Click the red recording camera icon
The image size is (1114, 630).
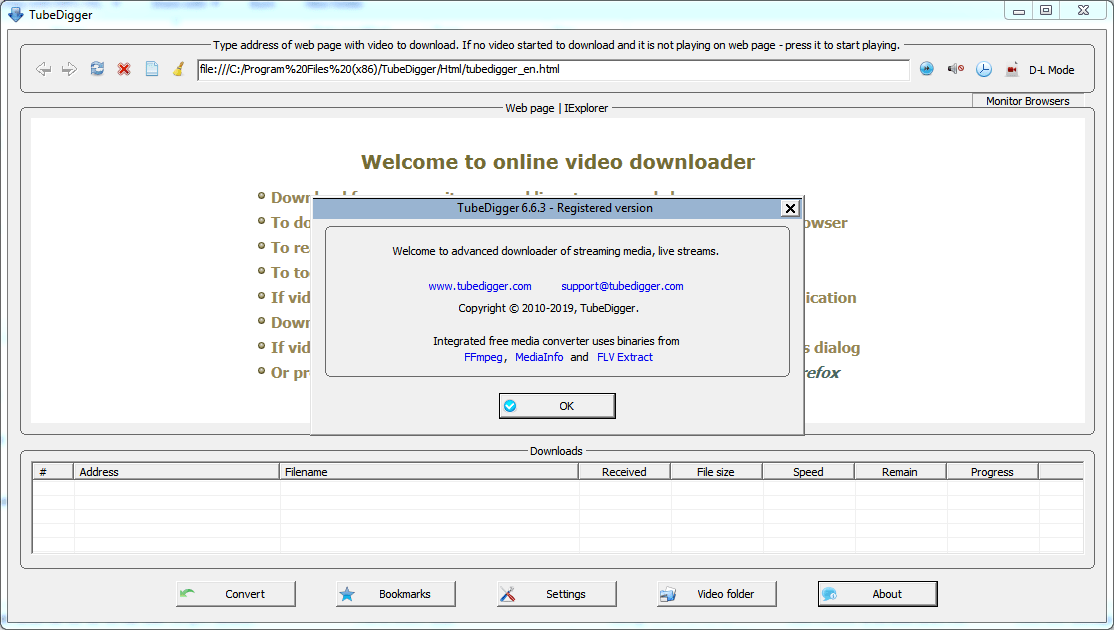[1012, 70]
